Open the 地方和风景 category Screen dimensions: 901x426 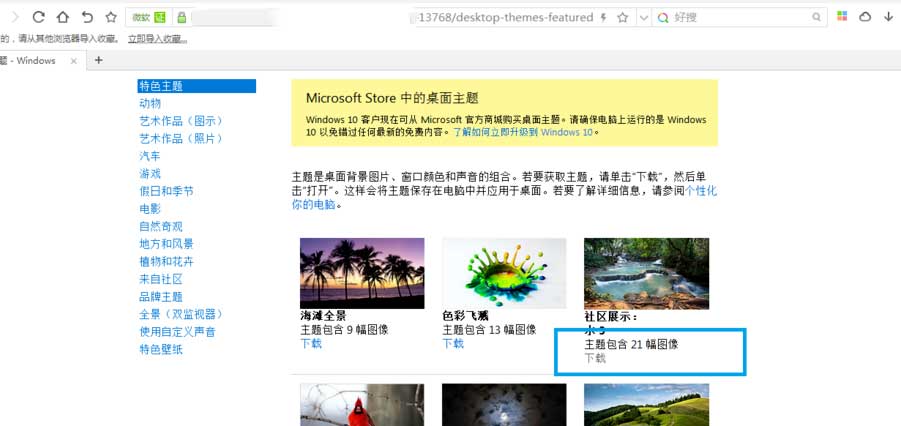pyautogui.click(x=166, y=244)
